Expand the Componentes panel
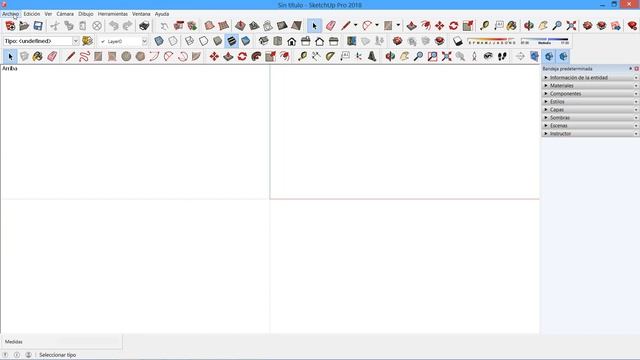The image size is (640, 360). pos(591,93)
